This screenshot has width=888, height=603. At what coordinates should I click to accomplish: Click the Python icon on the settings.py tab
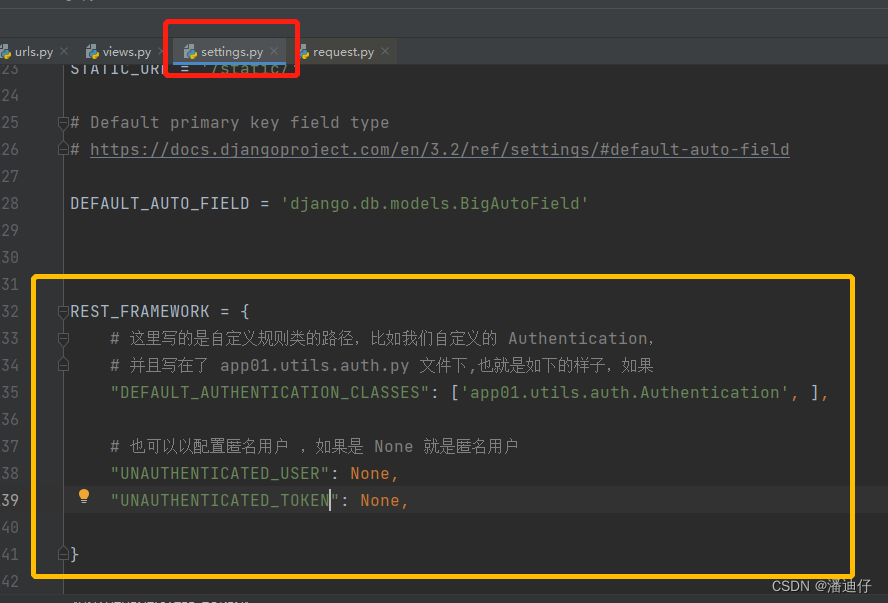point(190,51)
